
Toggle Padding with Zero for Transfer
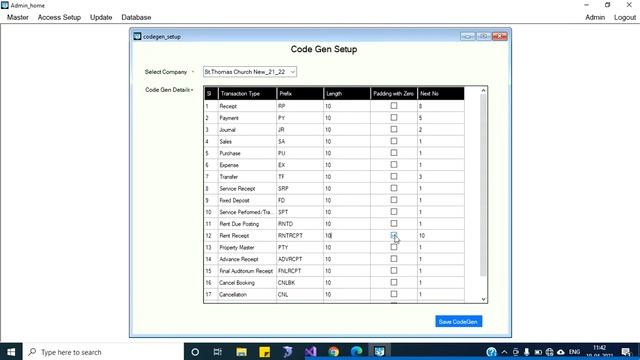[394, 176]
